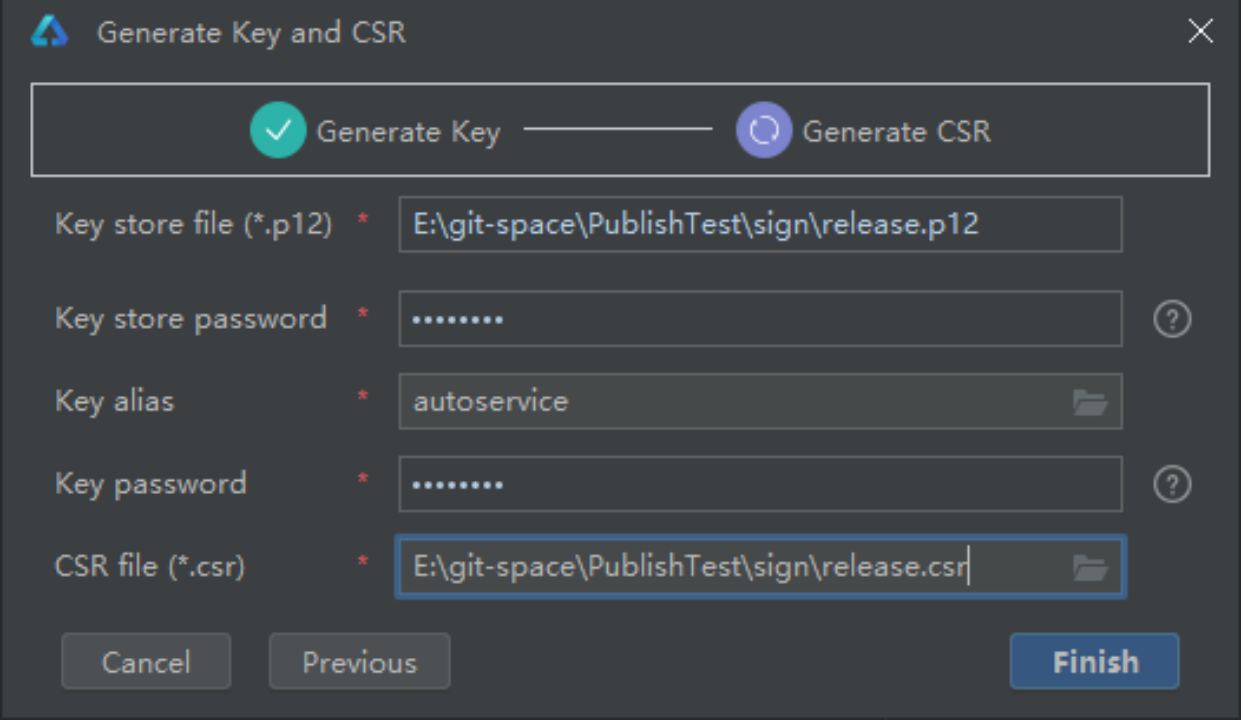Select the Generate Key step label

point(408,132)
